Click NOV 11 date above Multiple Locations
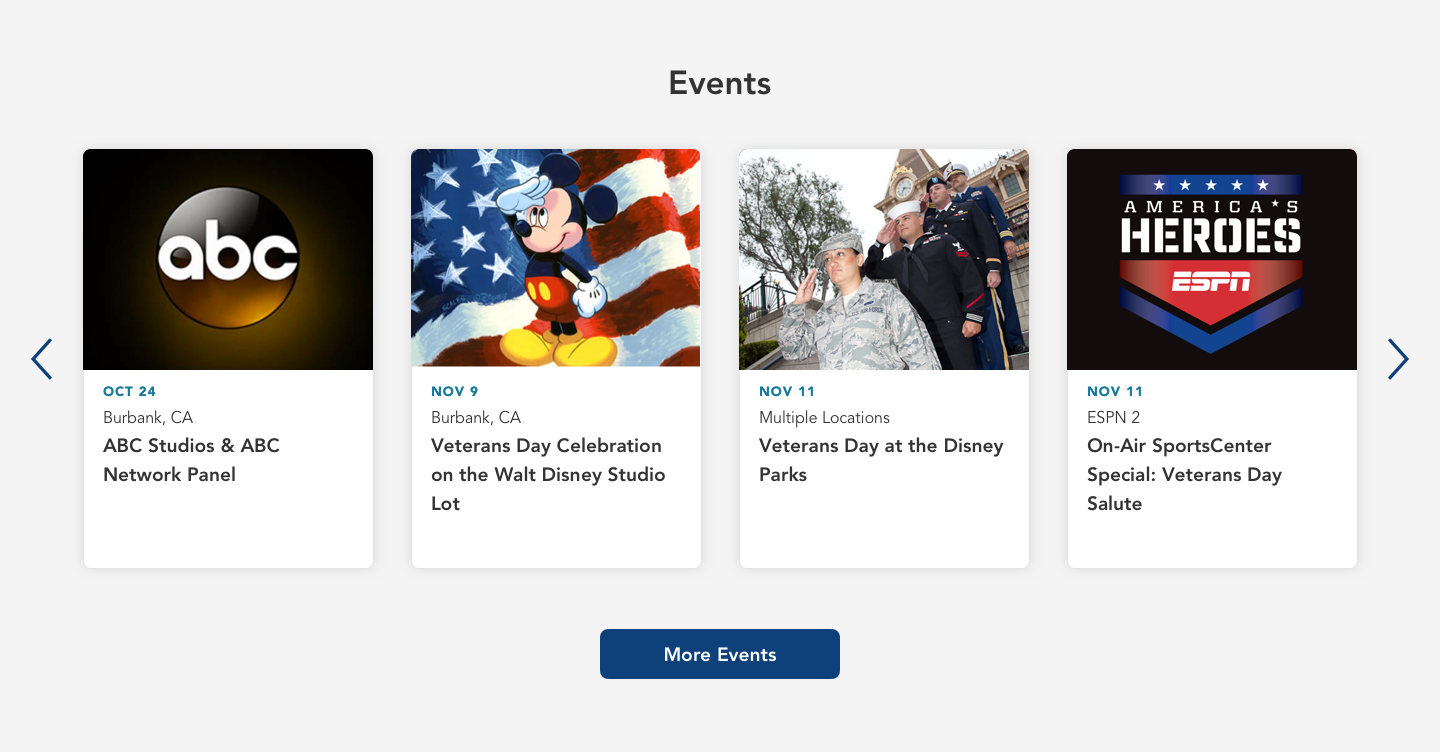 coord(787,391)
